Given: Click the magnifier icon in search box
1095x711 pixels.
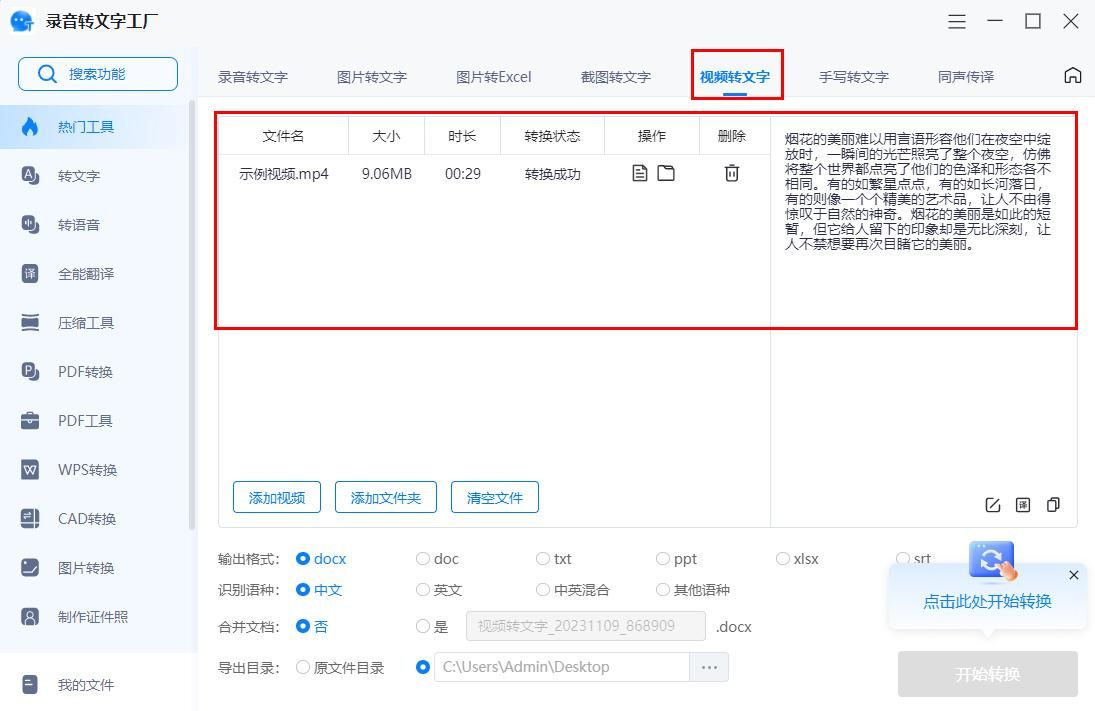Looking at the screenshot, I should [47, 74].
